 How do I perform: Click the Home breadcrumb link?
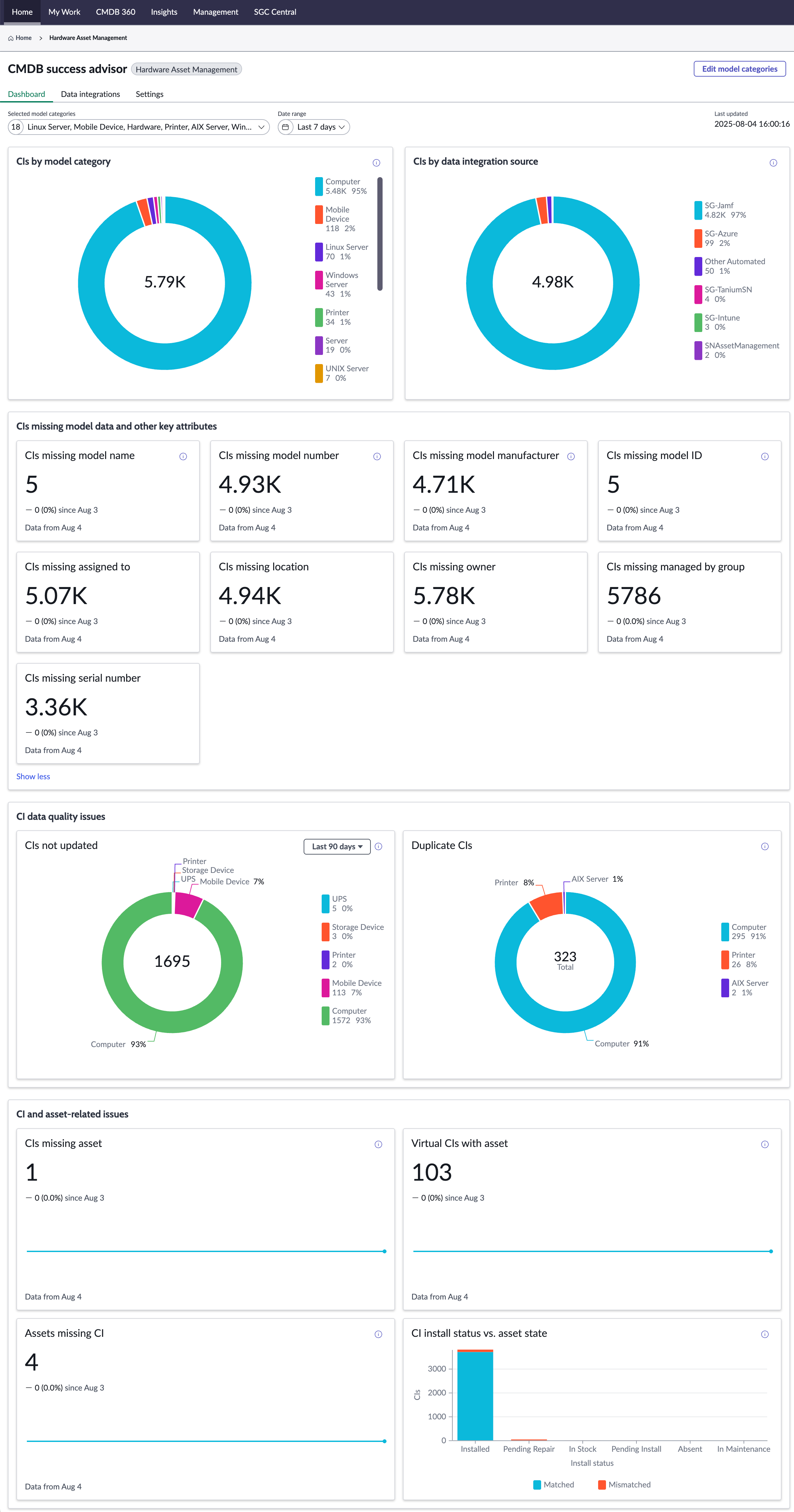24,38
